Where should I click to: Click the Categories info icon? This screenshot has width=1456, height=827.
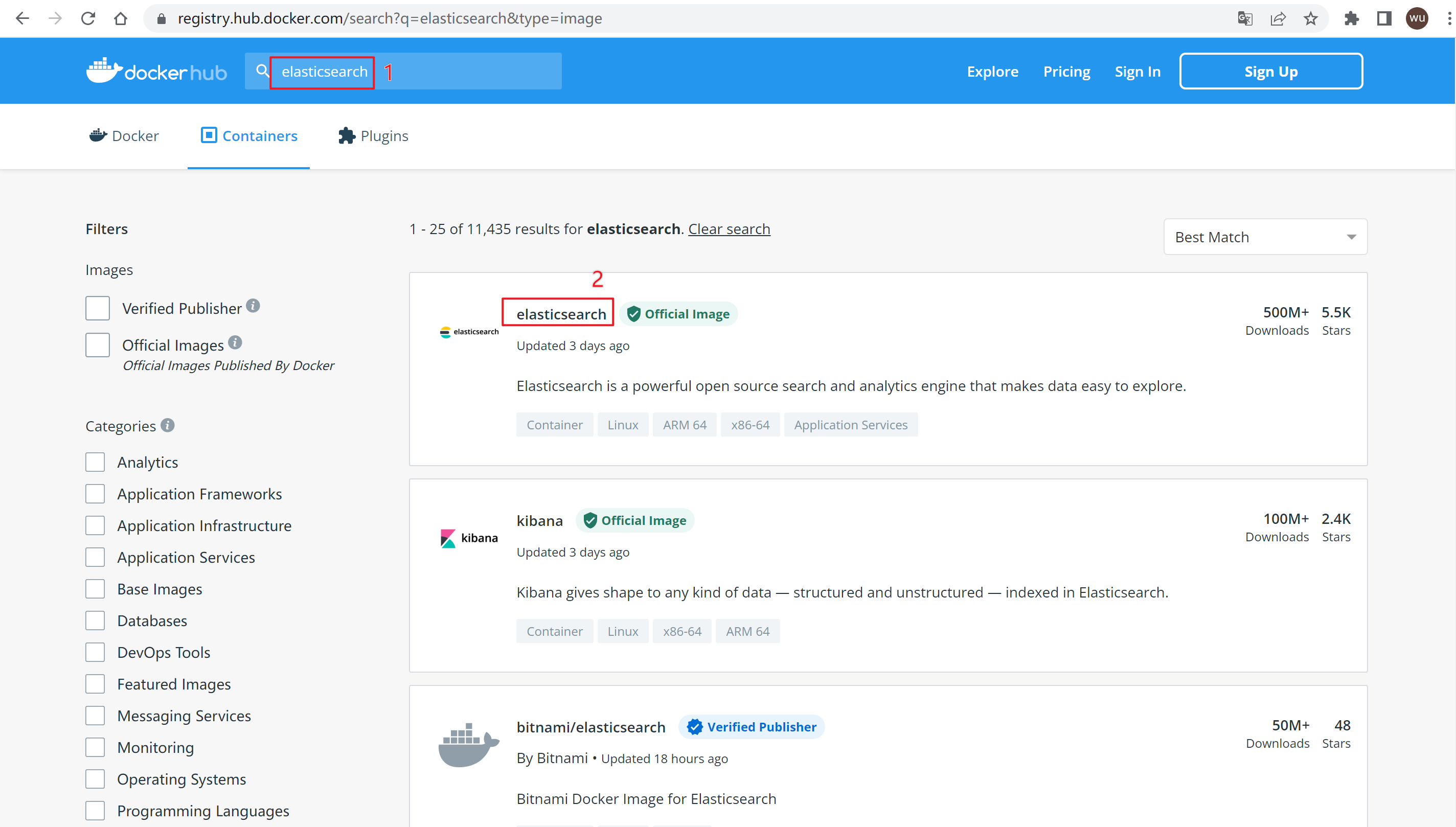(x=168, y=425)
